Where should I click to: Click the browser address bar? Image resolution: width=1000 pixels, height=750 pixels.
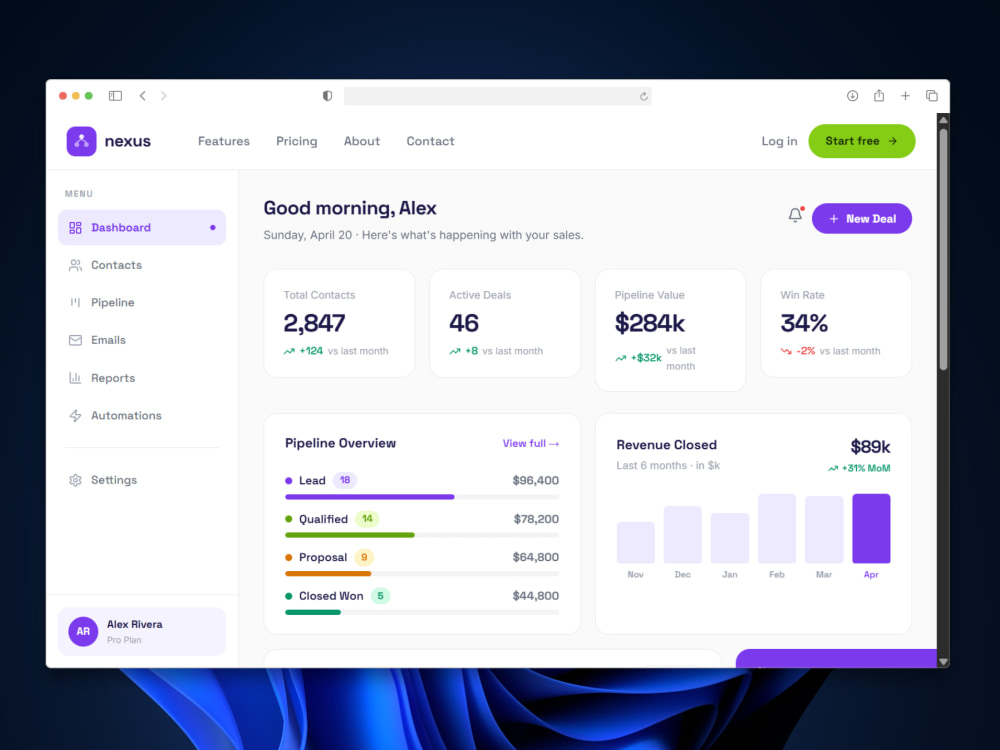[497, 96]
